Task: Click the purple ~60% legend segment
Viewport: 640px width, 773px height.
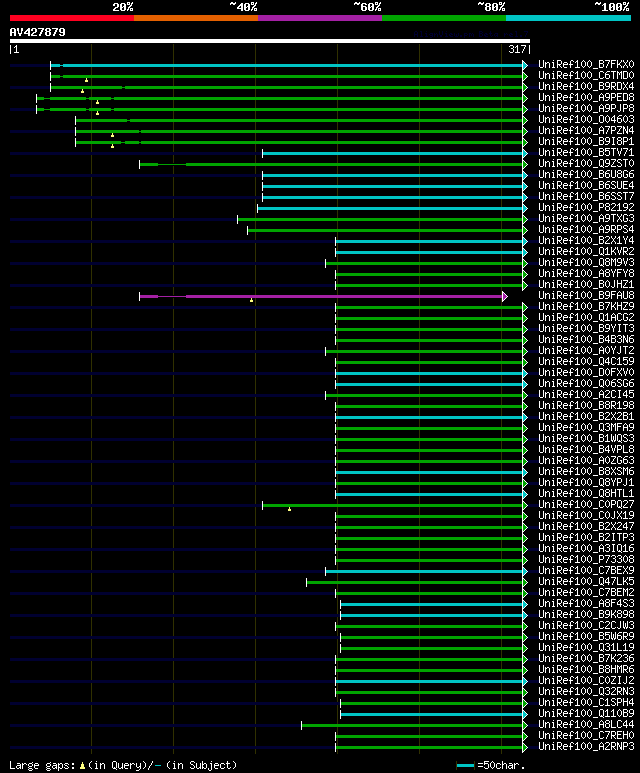Action: point(320,18)
